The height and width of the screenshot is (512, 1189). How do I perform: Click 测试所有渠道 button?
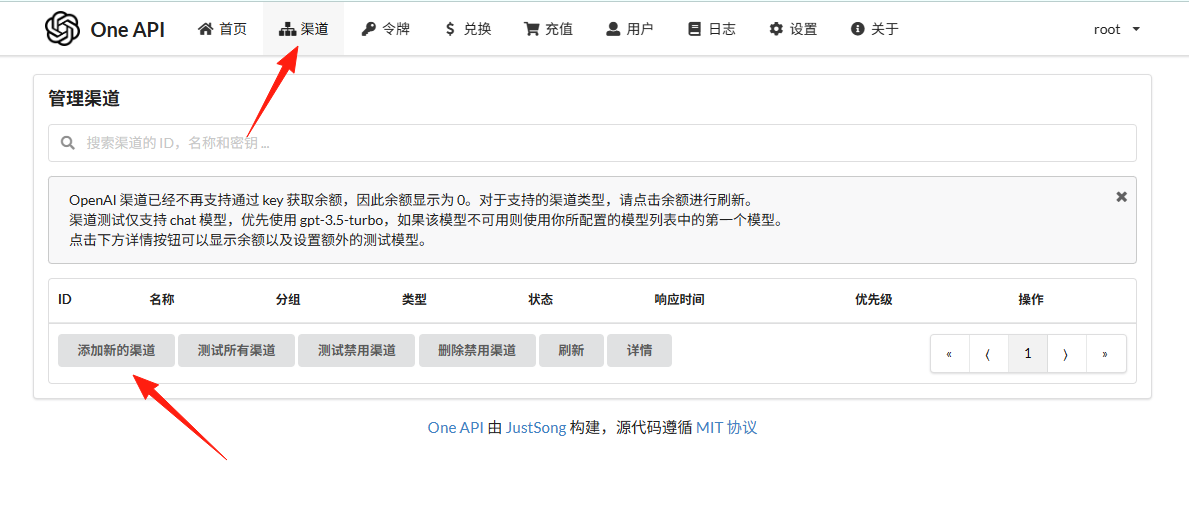237,350
